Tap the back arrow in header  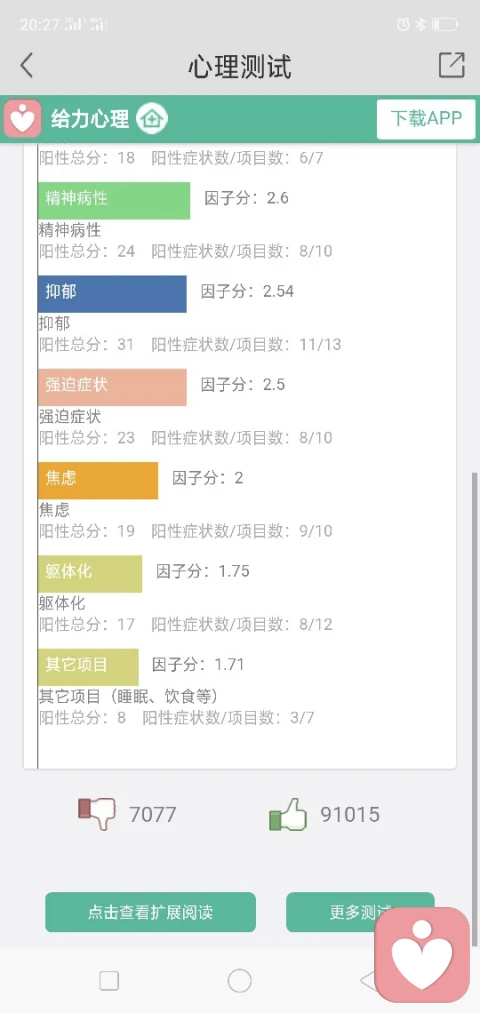[26, 66]
